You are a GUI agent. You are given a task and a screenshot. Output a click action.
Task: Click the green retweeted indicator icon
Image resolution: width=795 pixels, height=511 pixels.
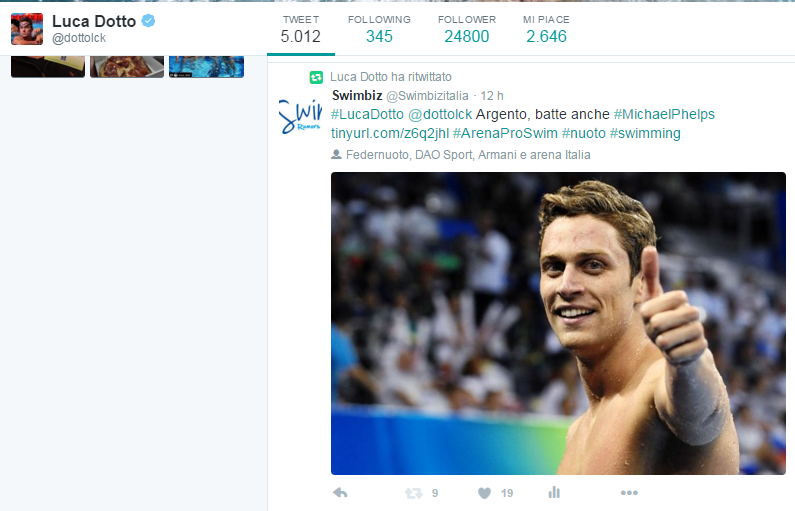pos(316,77)
